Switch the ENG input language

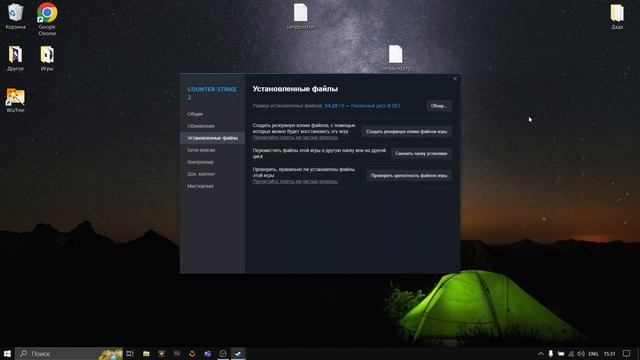593,353
